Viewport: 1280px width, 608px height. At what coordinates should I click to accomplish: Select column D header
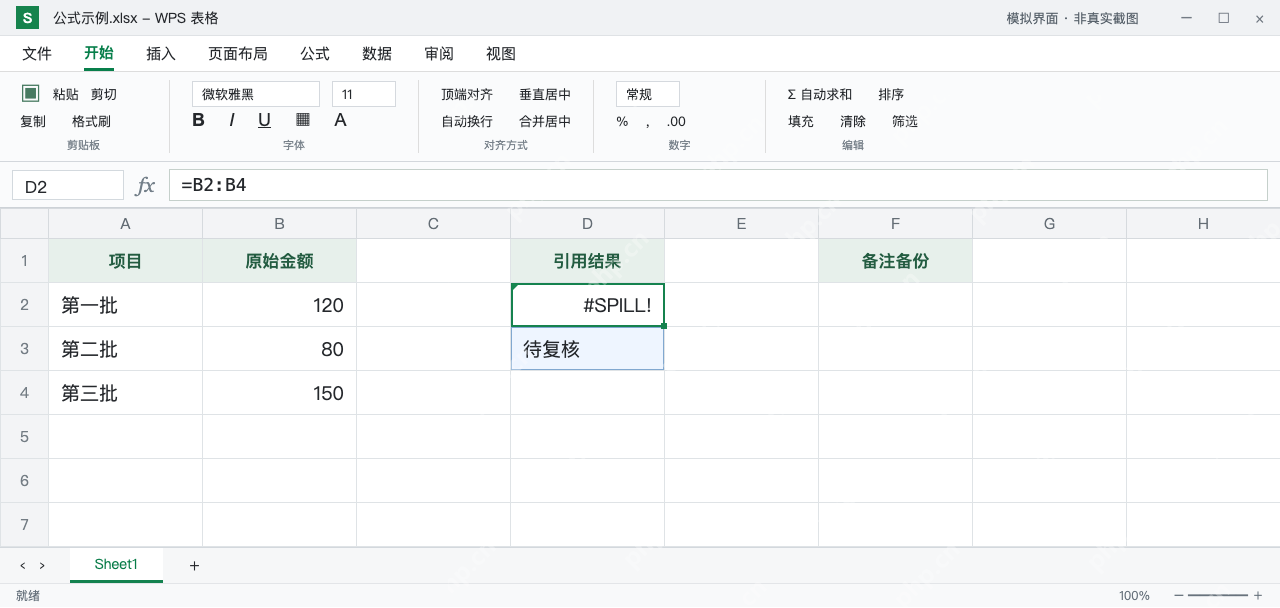(x=588, y=224)
